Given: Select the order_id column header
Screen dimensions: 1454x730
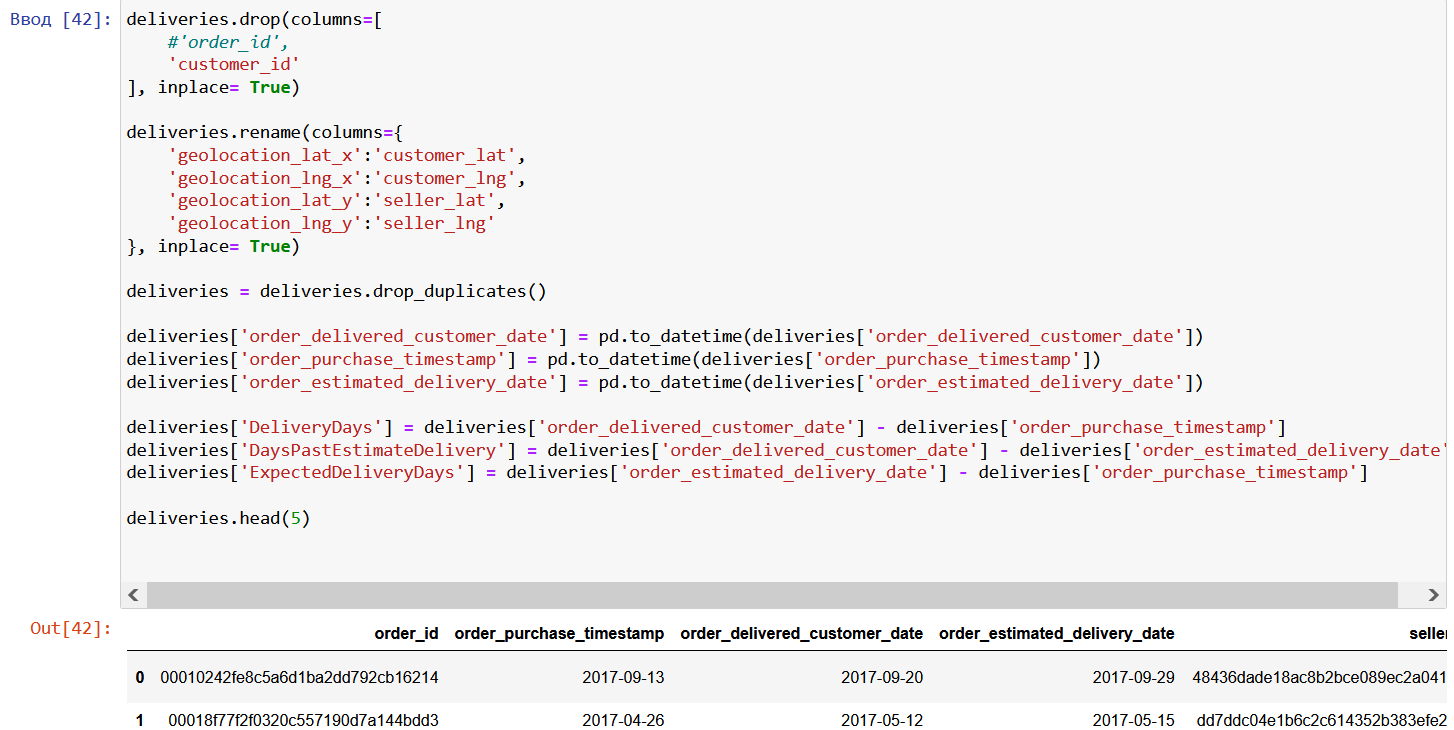Looking at the screenshot, I should [406, 633].
